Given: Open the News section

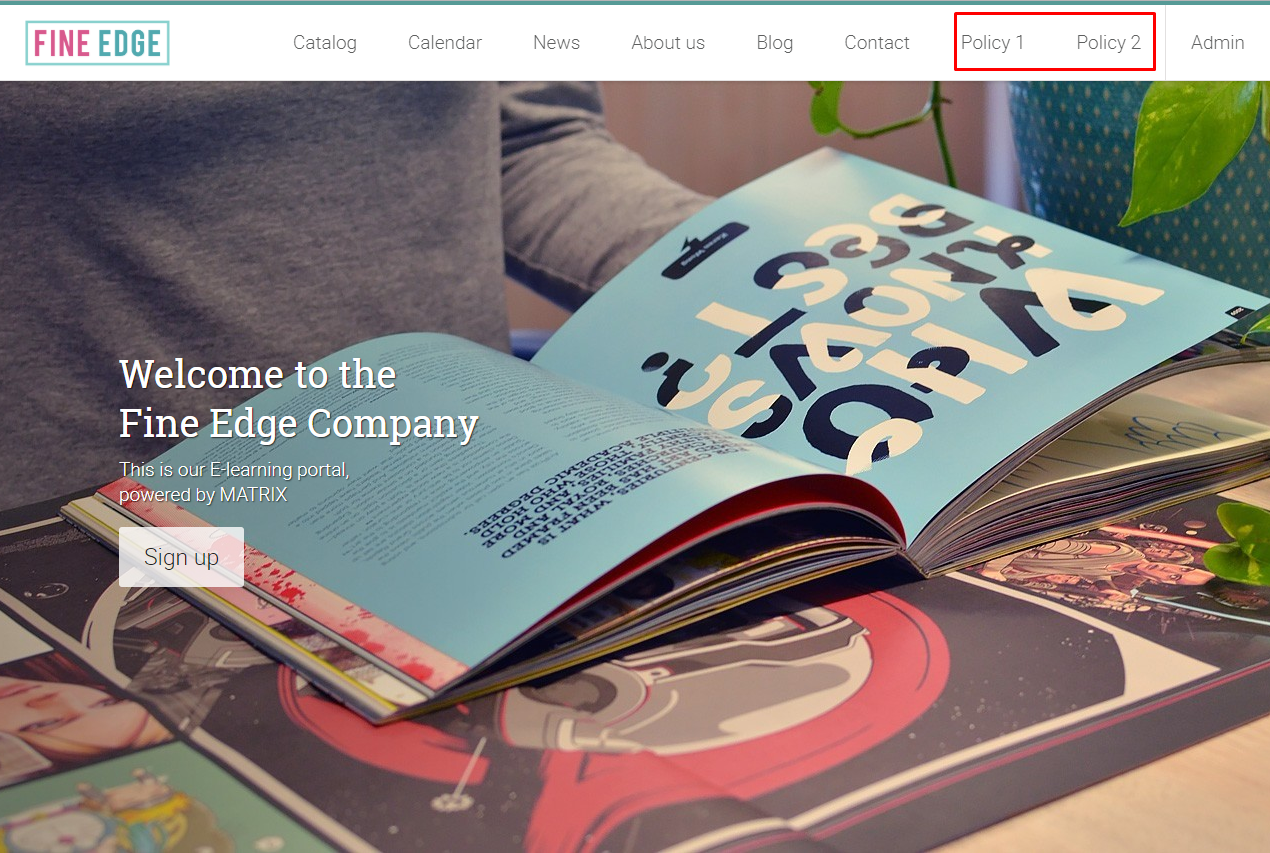Looking at the screenshot, I should pos(556,43).
